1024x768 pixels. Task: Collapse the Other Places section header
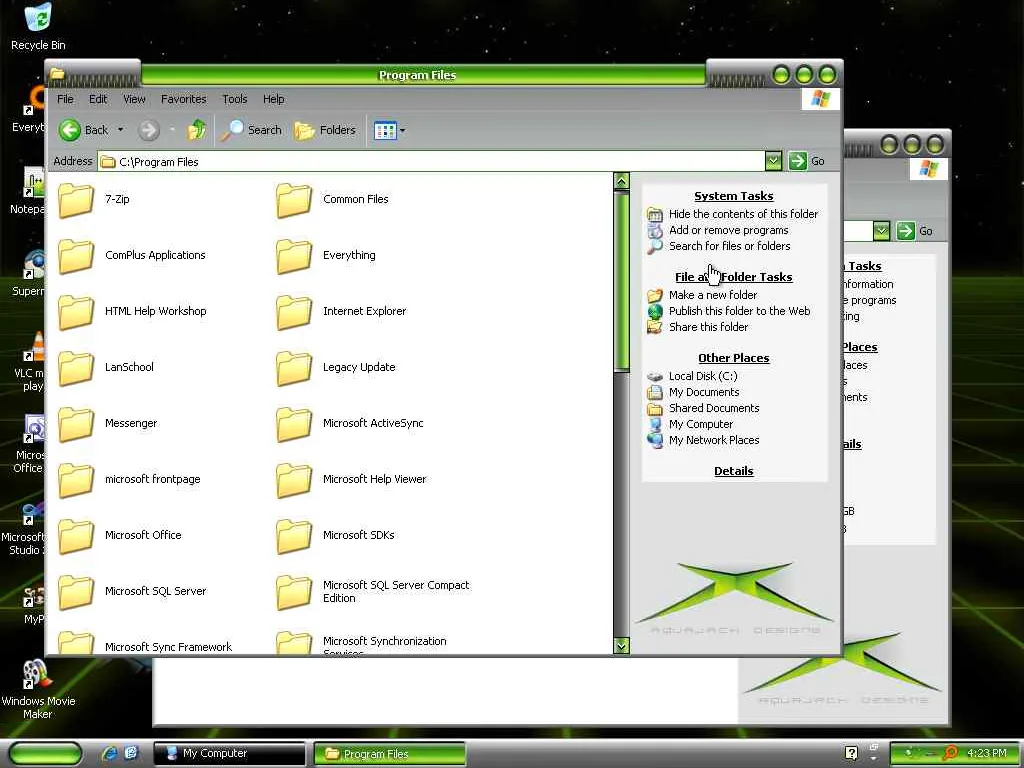point(733,358)
